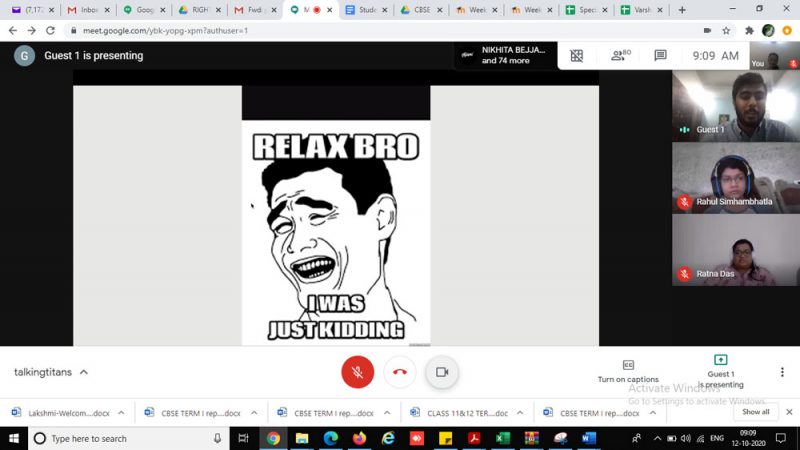Show the participants list people icon

pyautogui.click(x=620, y=55)
